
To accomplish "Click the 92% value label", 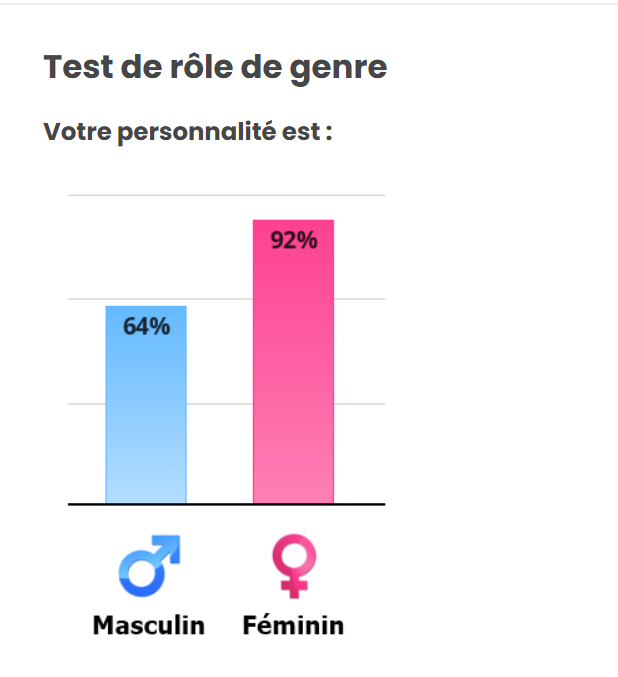I will (x=293, y=240).
